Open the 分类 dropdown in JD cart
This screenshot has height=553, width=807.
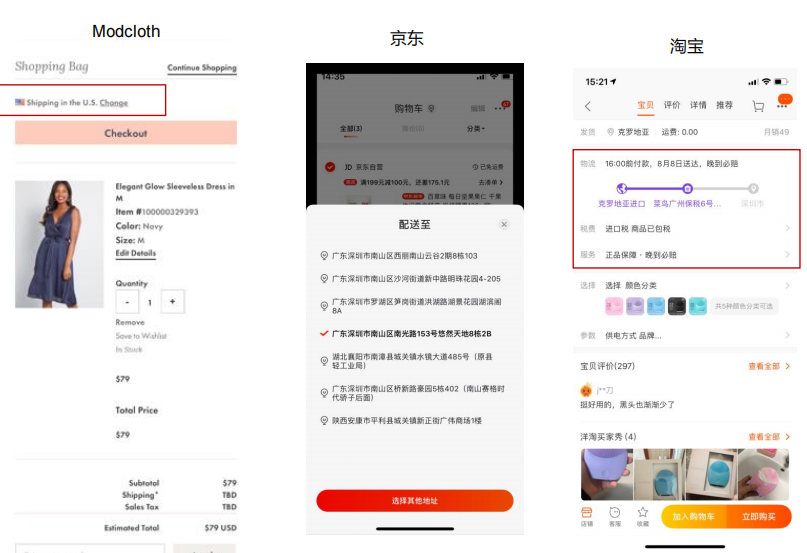point(476,128)
